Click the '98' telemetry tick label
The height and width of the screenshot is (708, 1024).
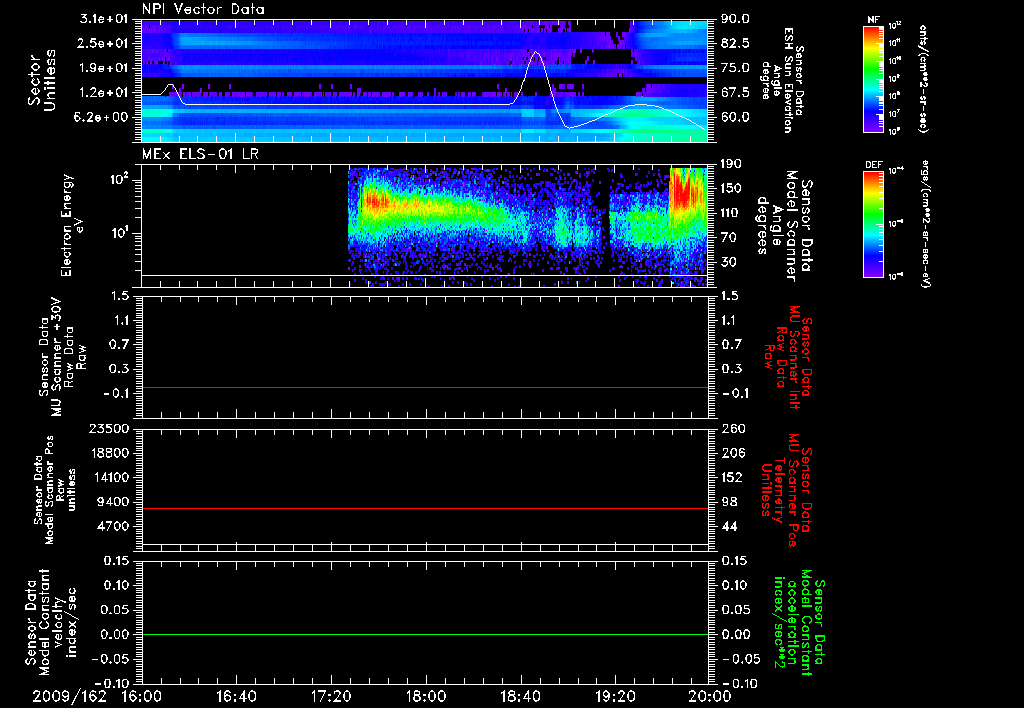pyautogui.click(x=731, y=502)
